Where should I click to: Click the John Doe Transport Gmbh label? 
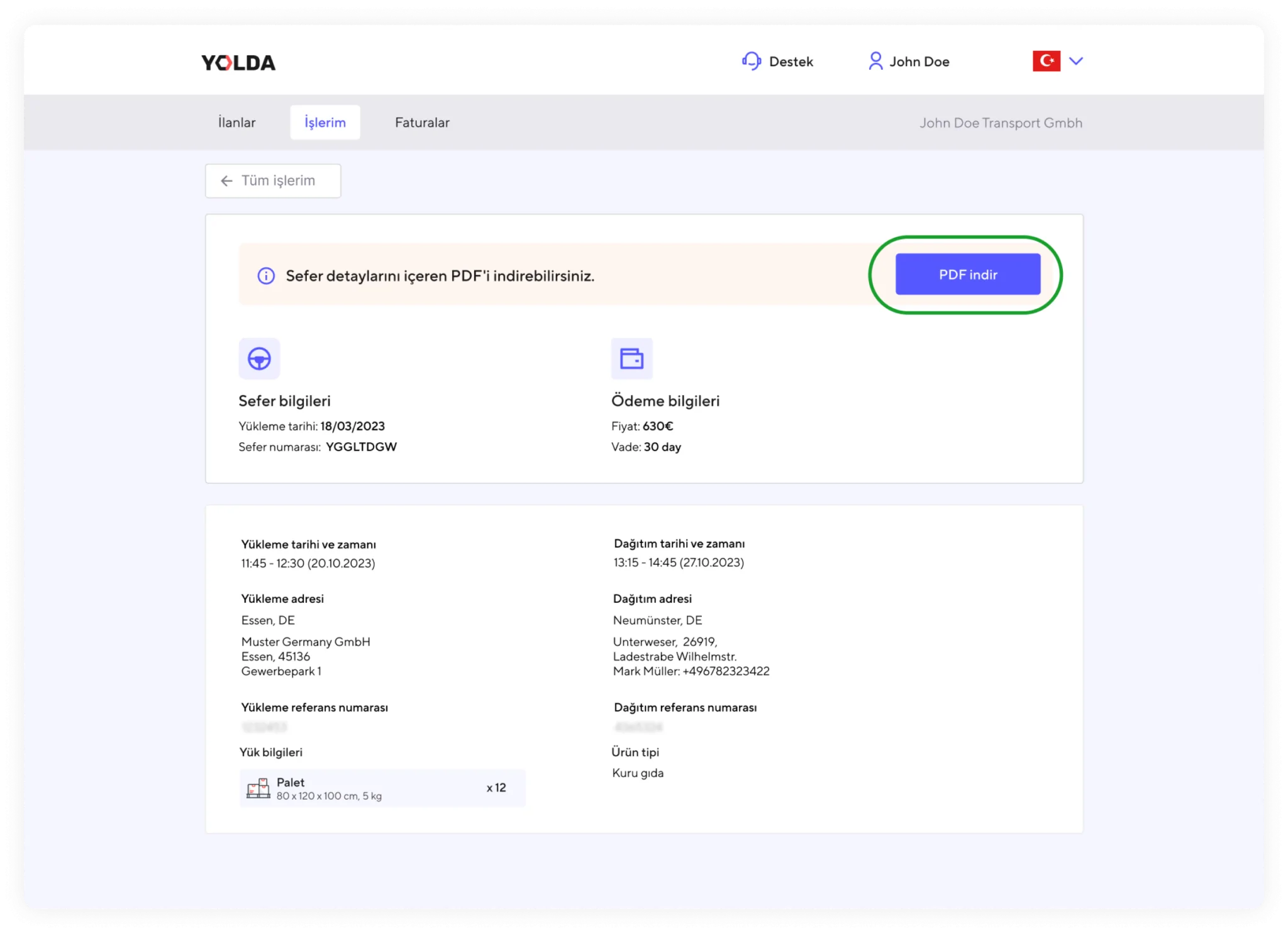pyautogui.click(x=1001, y=123)
